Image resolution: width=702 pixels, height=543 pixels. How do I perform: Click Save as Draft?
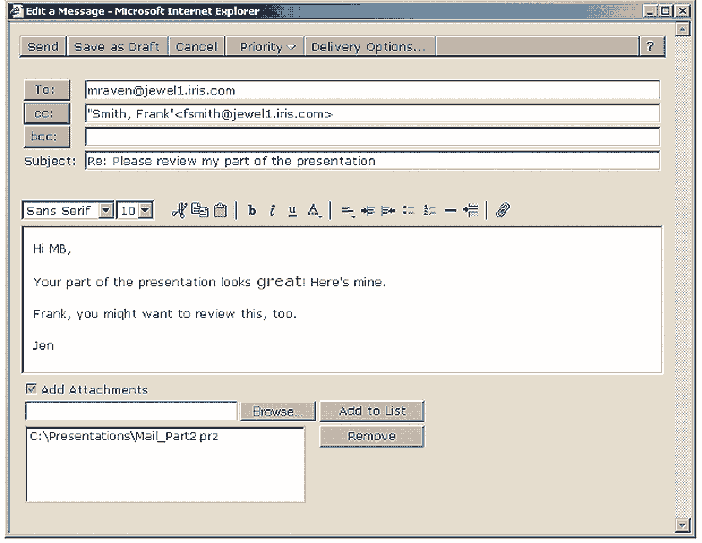point(117,47)
